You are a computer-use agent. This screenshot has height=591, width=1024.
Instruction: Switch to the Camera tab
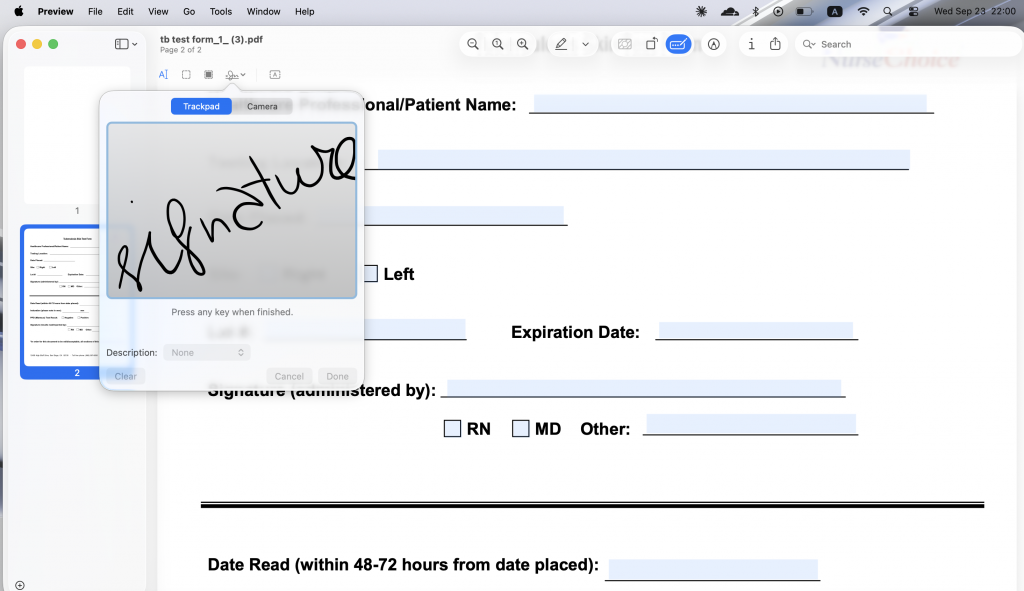click(262, 106)
